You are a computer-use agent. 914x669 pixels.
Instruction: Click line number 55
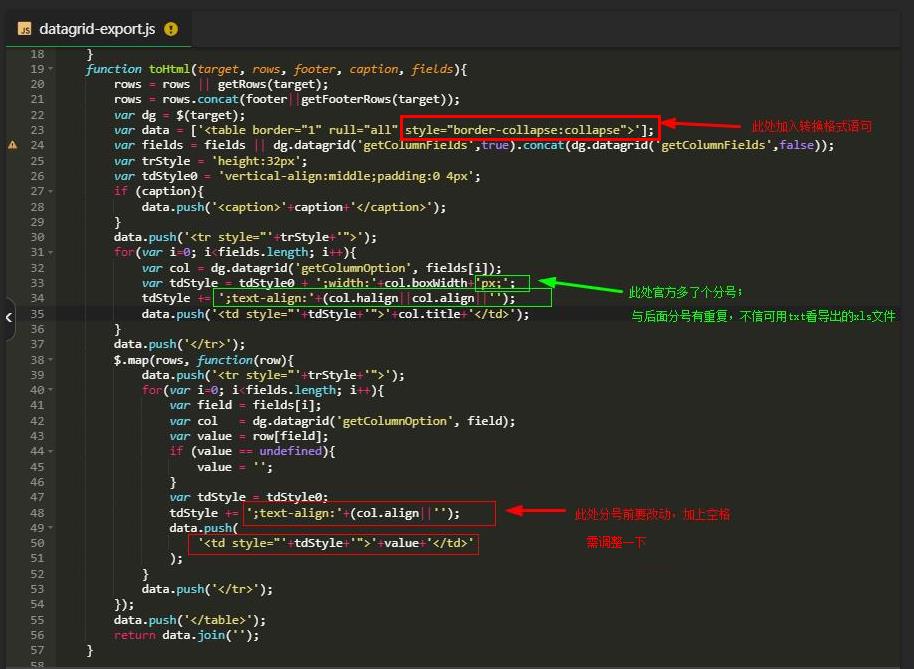(x=37, y=620)
